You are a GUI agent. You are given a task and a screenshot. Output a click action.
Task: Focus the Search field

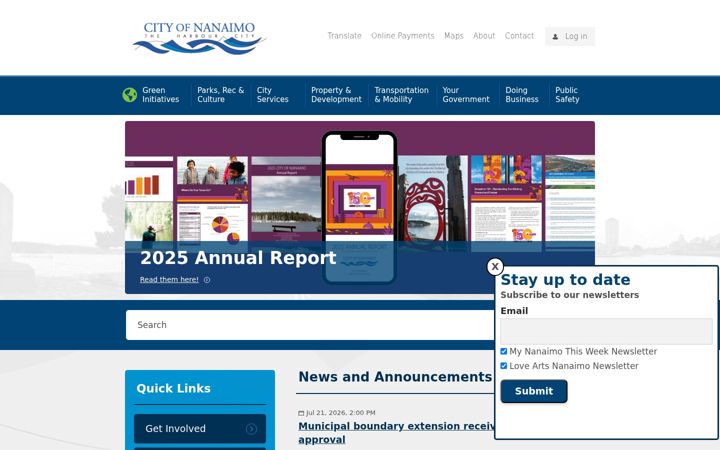pyautogui.click(x=309, y=325)
